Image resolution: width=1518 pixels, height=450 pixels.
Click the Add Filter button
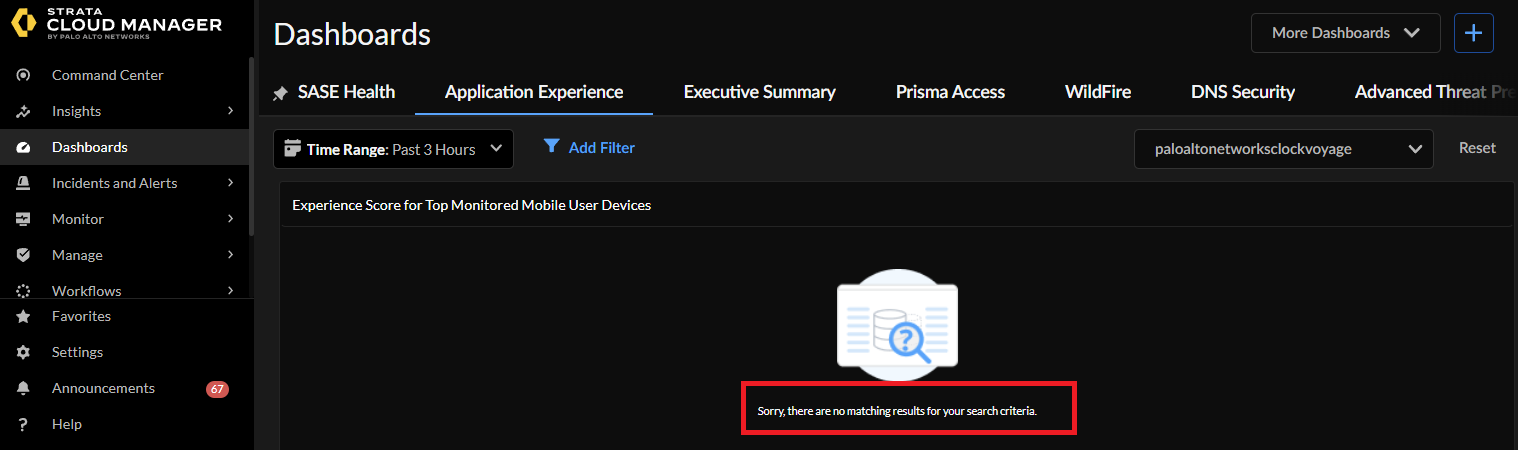[x=589, y=148]
